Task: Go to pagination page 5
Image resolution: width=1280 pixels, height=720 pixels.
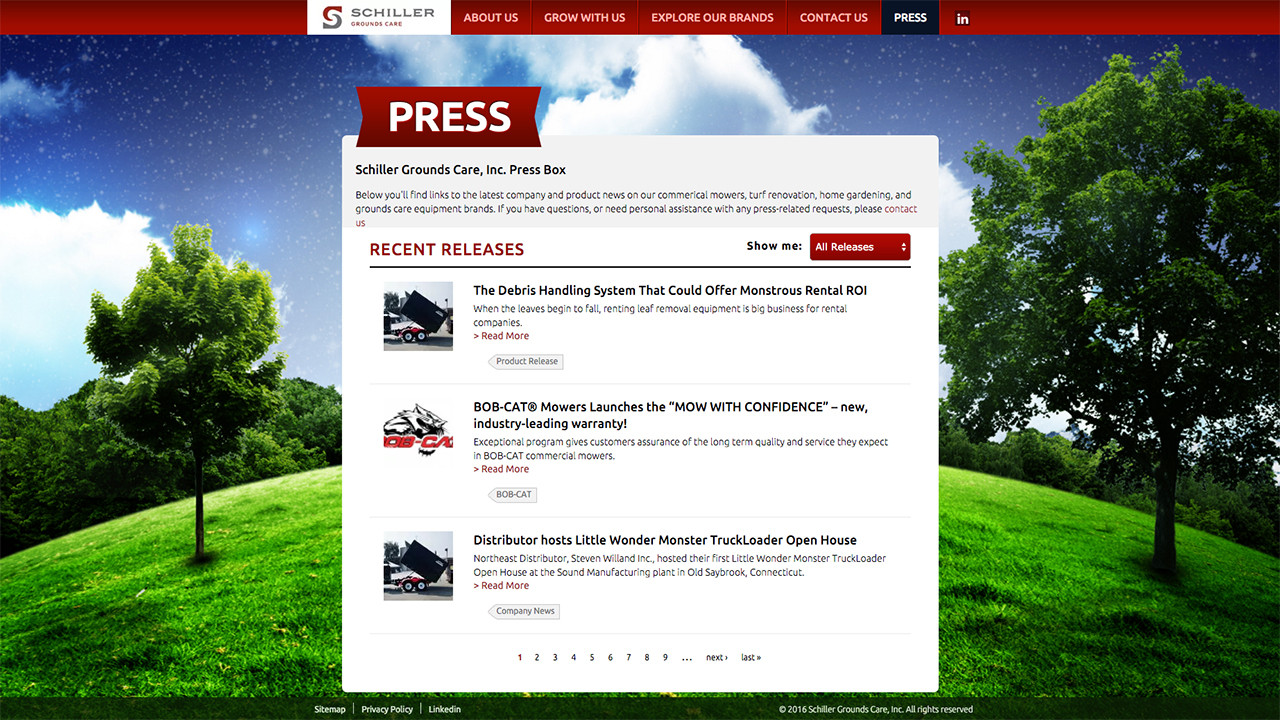Action: coord(592,658)
